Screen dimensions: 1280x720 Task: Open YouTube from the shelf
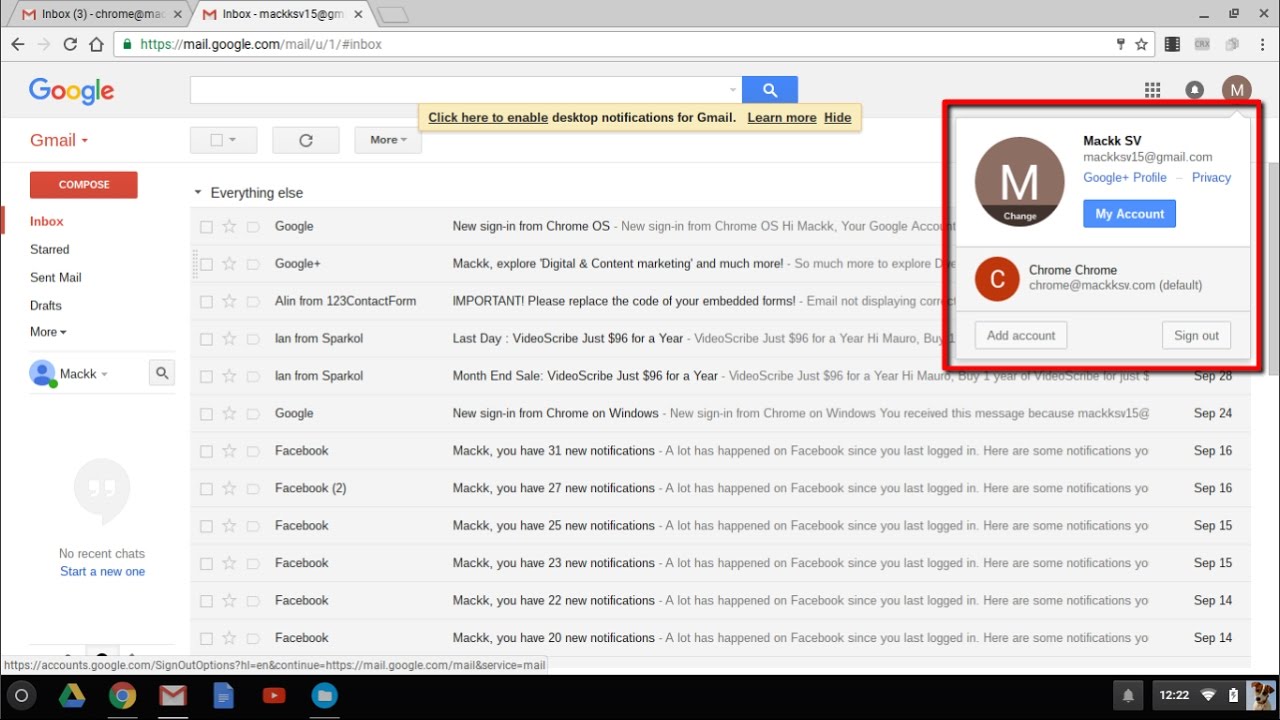click(x=274, y=695)
